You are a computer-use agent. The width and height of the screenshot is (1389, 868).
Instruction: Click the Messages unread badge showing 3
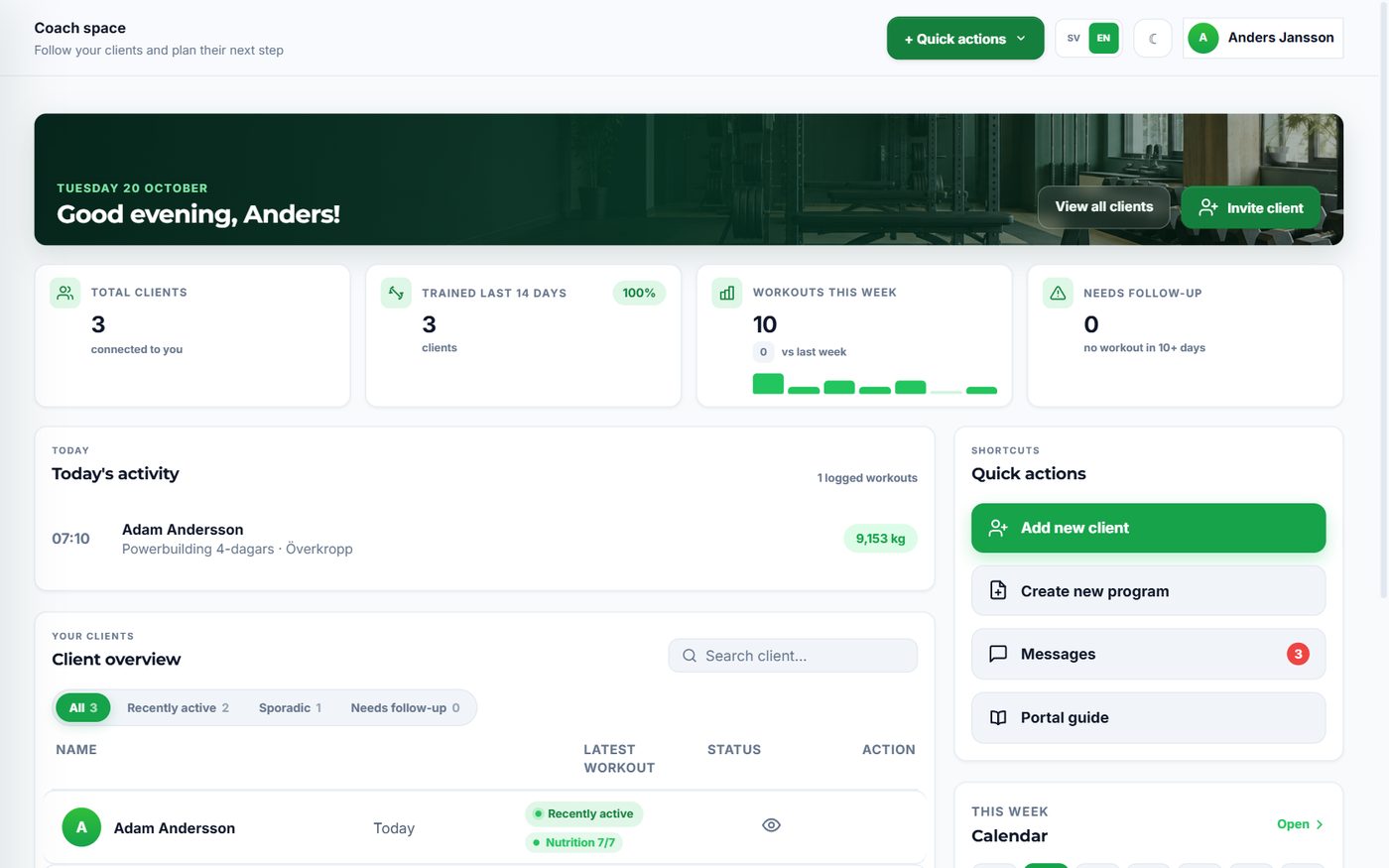1298,654
